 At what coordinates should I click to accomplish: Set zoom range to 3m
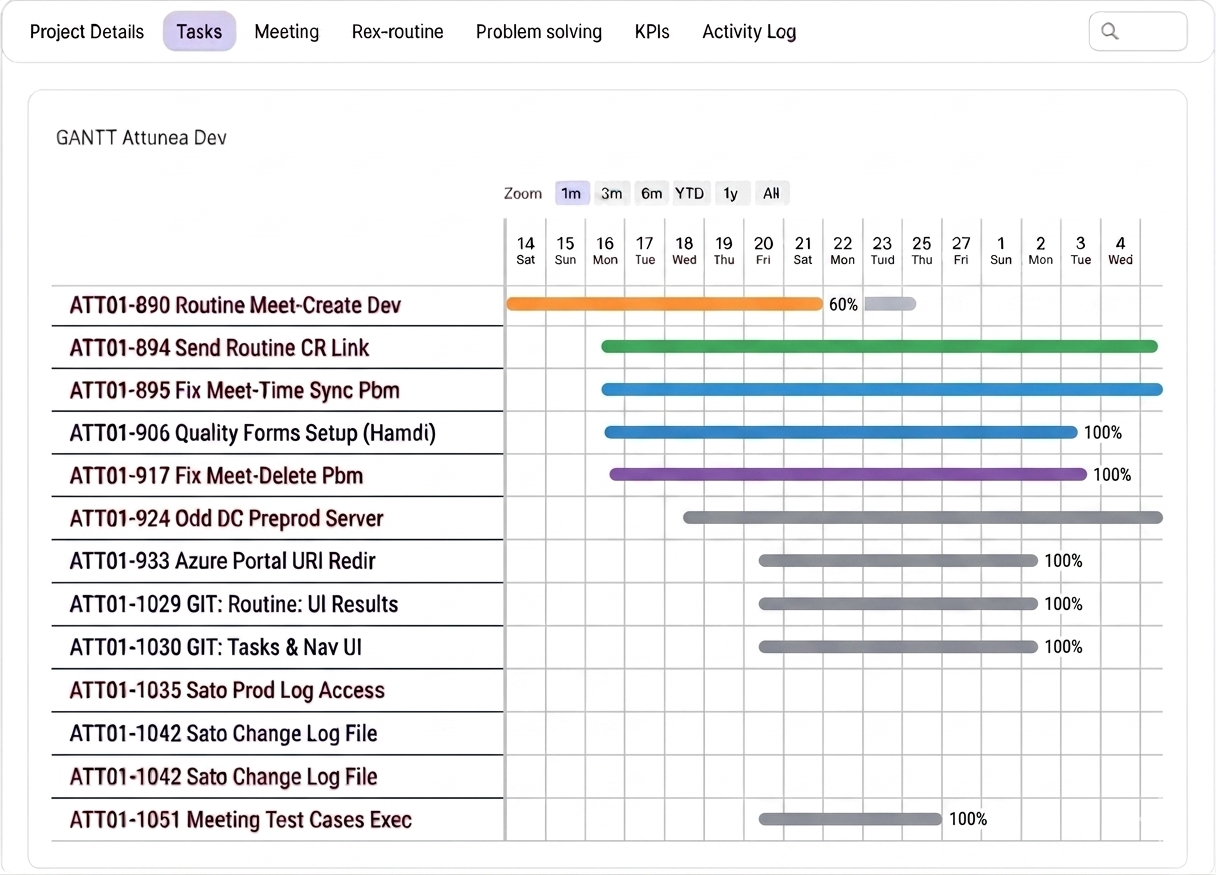pyautogui.click(x=611, y=193)
